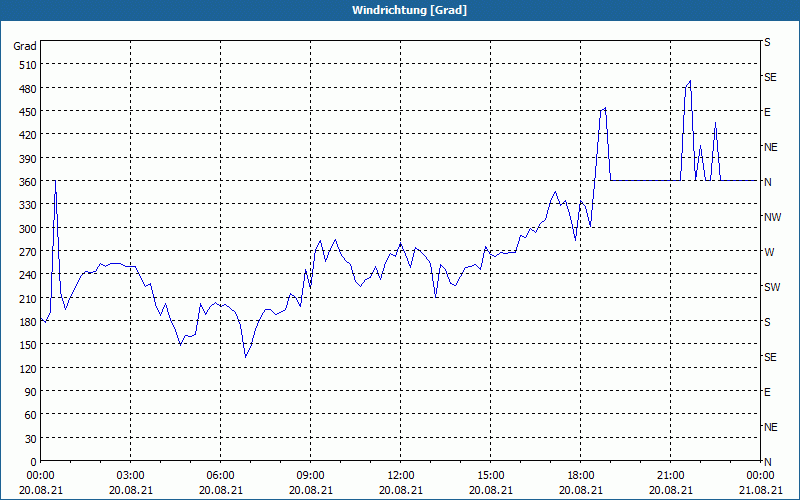The height and width of the screenshot is (500, 800).
Task: Click the "Grad" unit label above y-axis
Action: coord(25,46)
